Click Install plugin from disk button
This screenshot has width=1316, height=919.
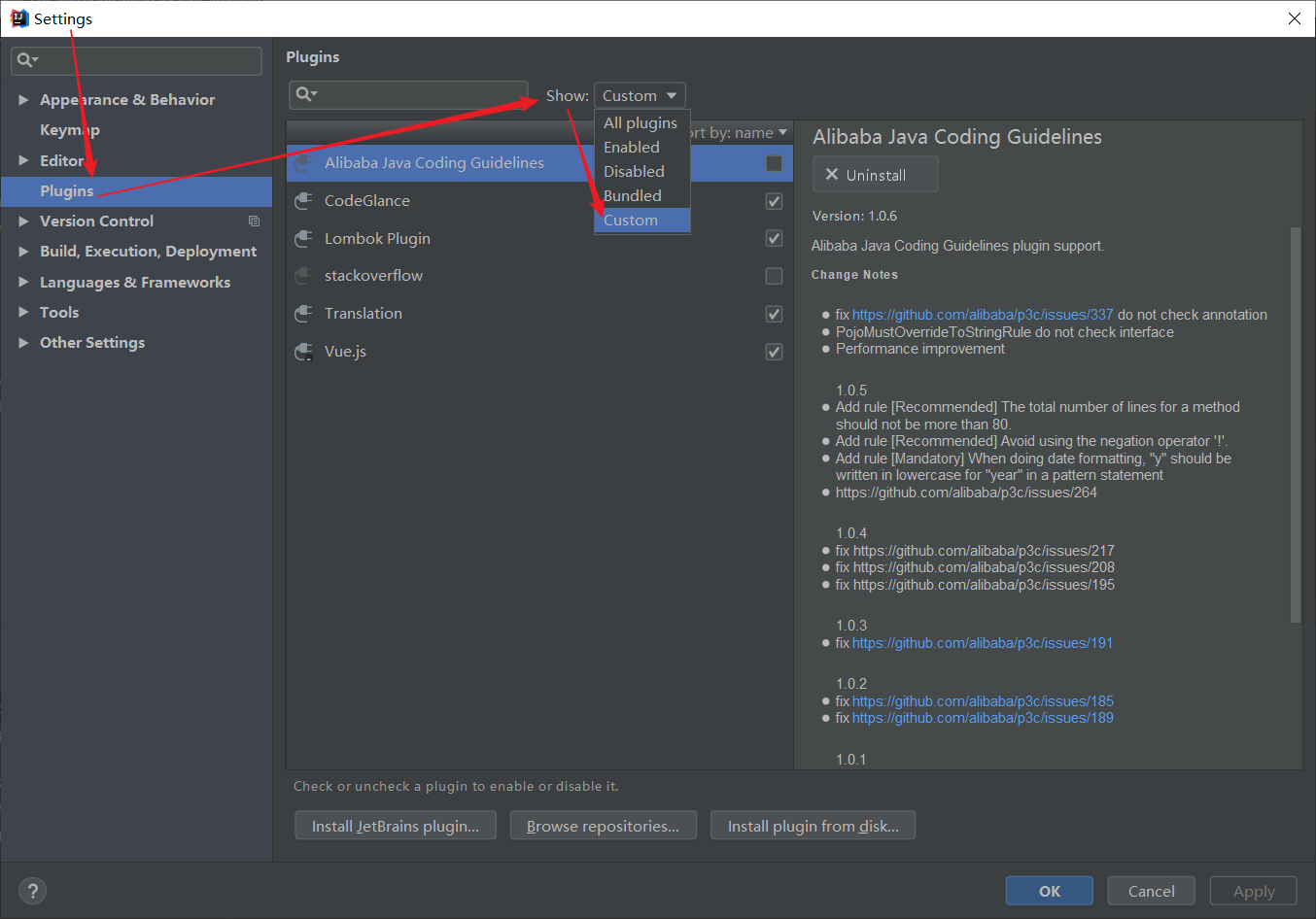(813, 826)
